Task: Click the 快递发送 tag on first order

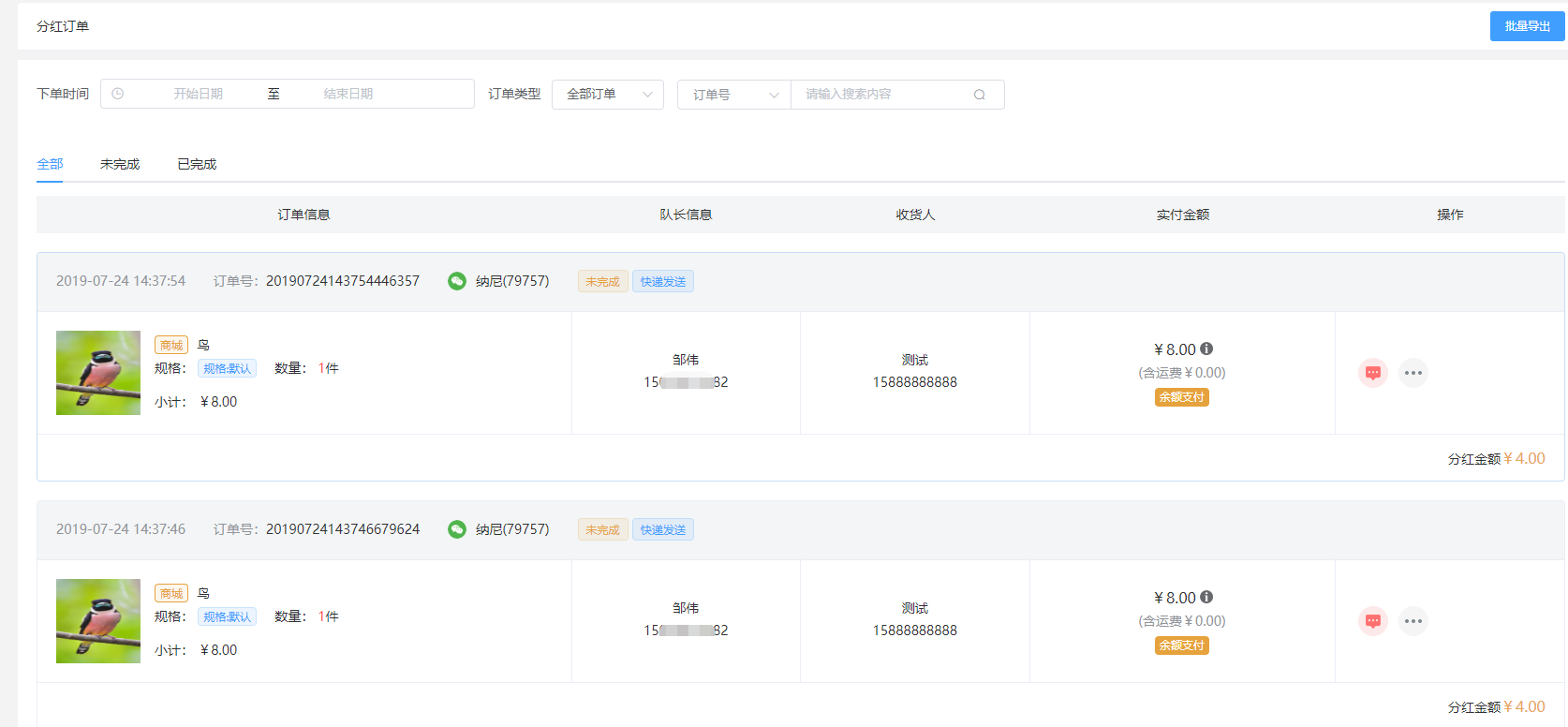Action: click(x=663, y=281)
